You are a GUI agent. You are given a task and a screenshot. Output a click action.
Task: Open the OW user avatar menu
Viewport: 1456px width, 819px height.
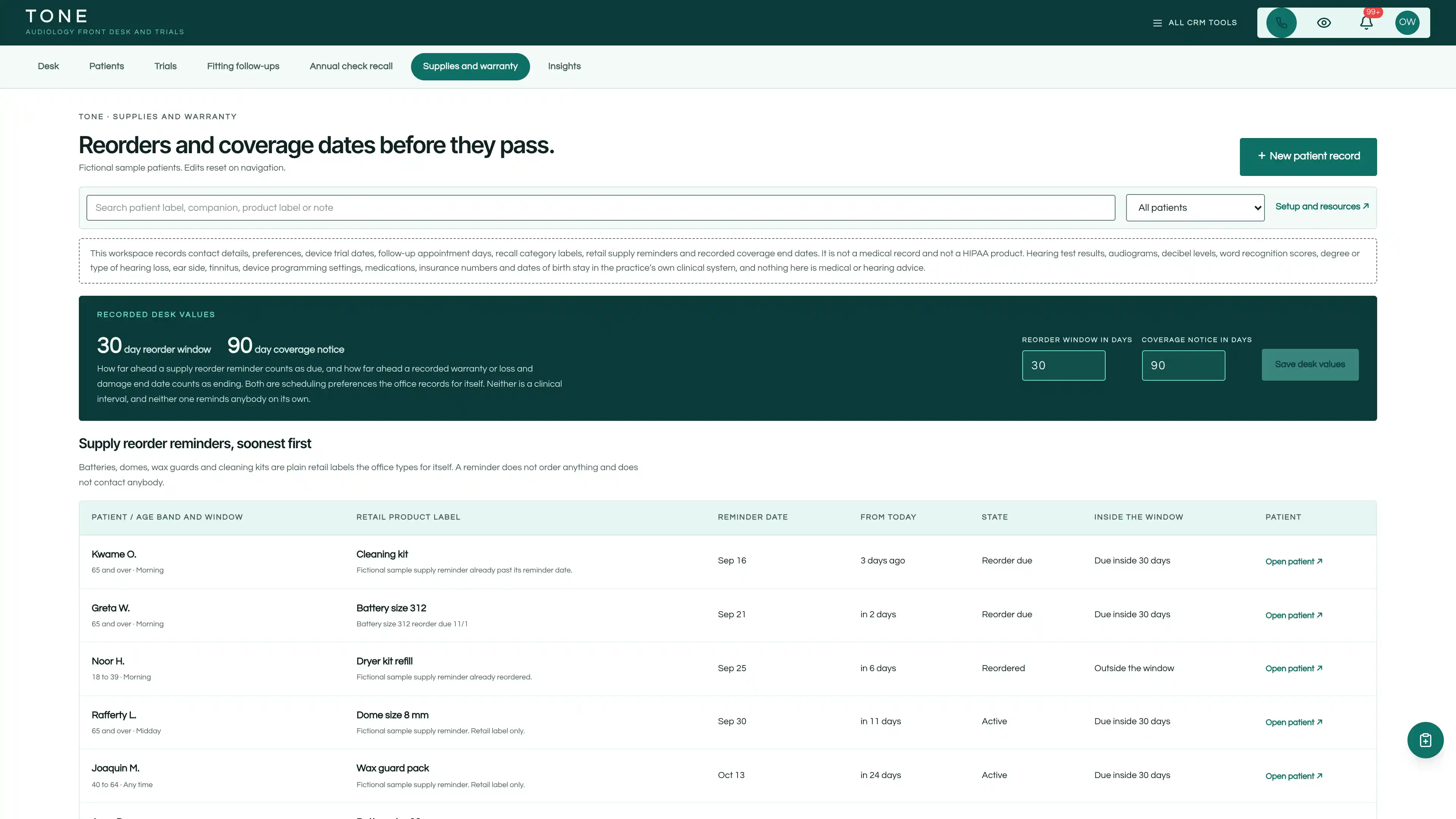(1407, 23)
